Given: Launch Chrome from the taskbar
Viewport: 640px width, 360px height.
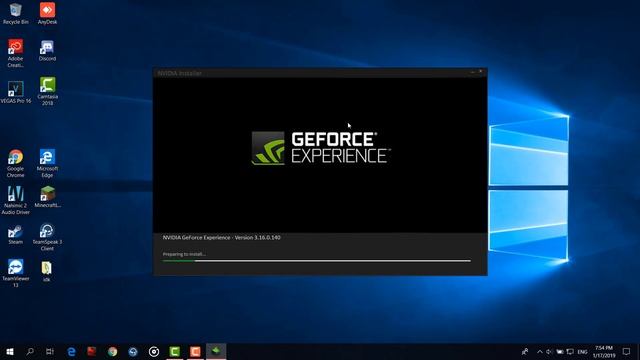Looking at the screenshot, I should coord(113,351).
